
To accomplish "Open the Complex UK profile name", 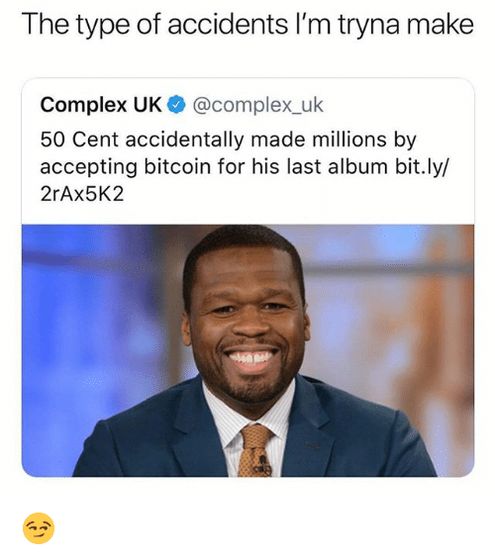I will coord(101,105).
